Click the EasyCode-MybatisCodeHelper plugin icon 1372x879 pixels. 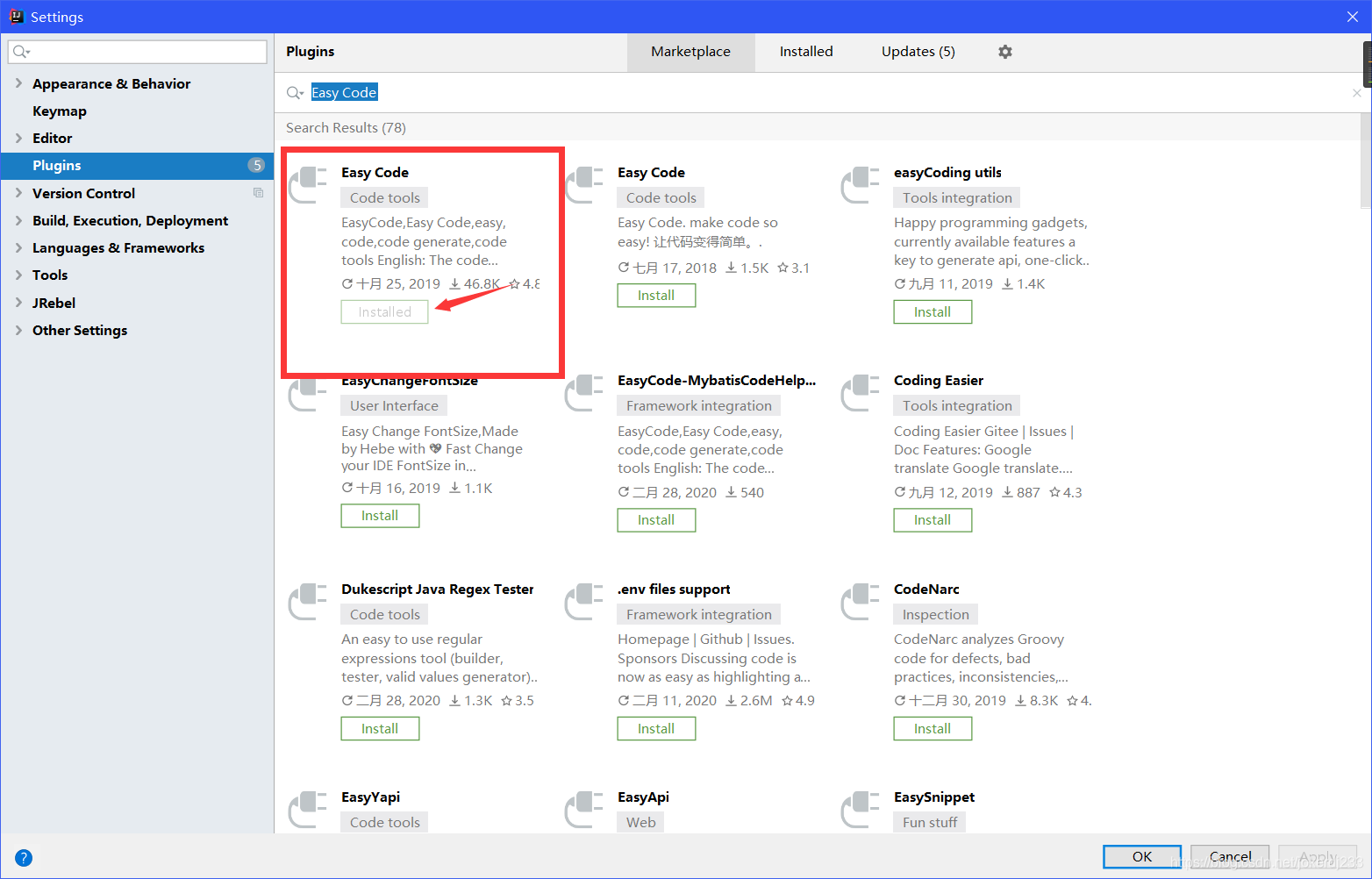585,393
